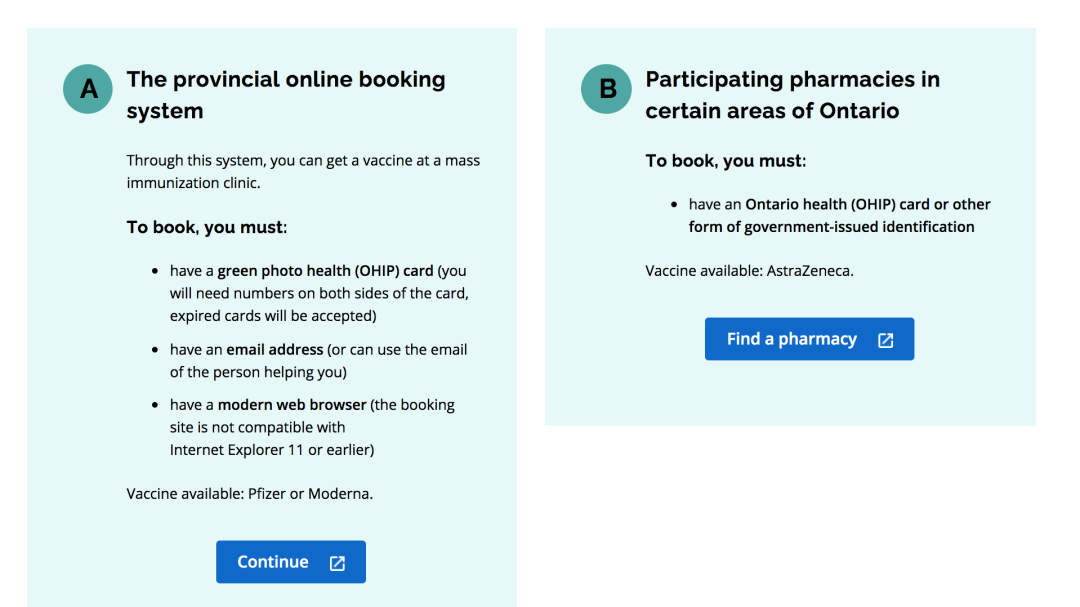Click the circled letter A badge
Viewport: 1080px width, 607px height.
click(88, 89)
